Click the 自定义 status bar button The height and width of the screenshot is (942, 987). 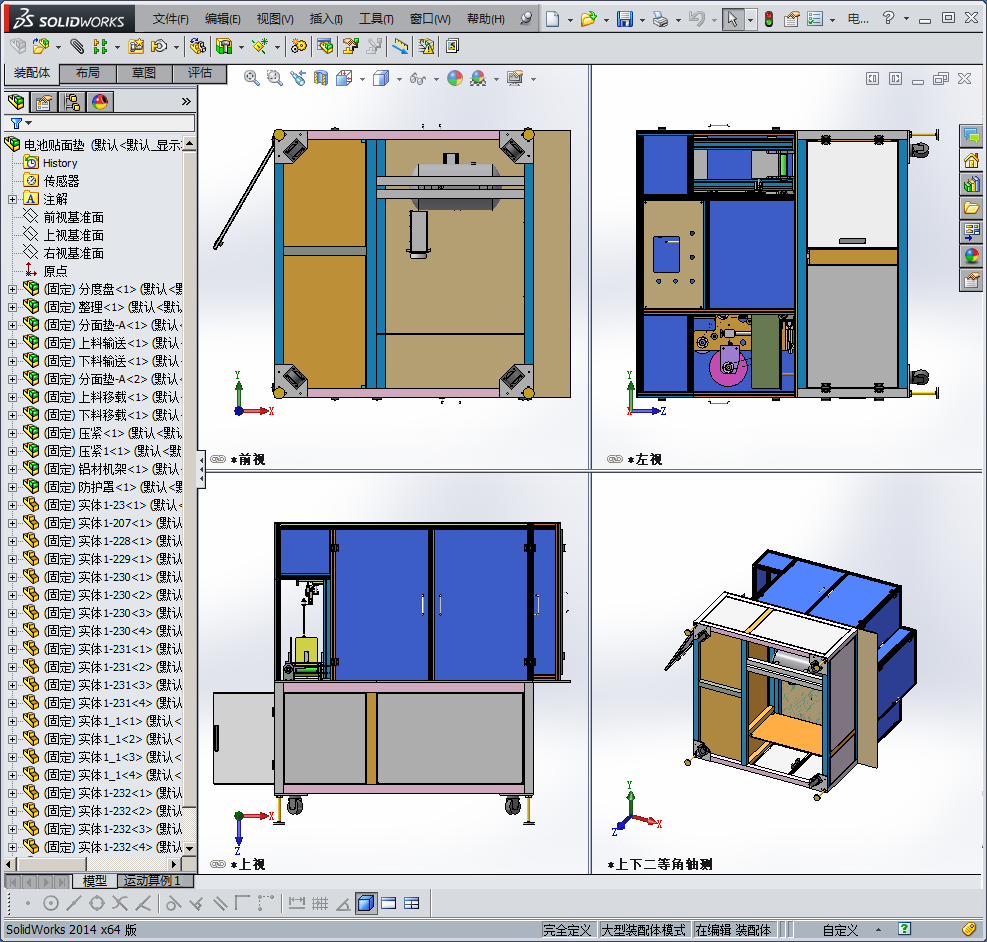[840, 930]
